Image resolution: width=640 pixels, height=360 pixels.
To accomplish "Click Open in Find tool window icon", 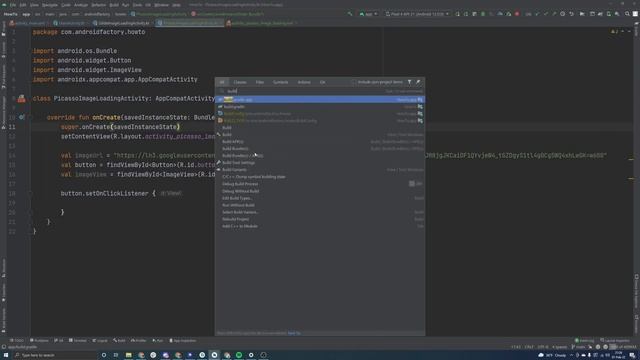I will (x=418, y=82).
